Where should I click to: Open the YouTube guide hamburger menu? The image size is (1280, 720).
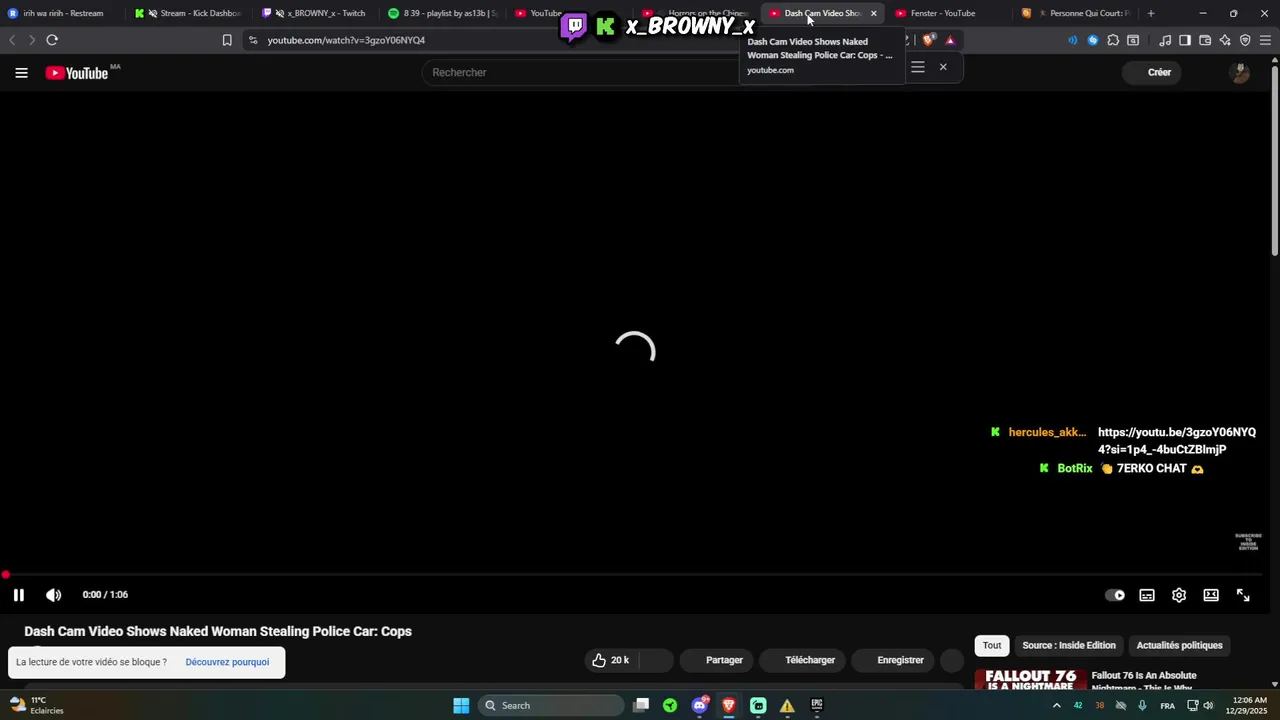point(21,72)
